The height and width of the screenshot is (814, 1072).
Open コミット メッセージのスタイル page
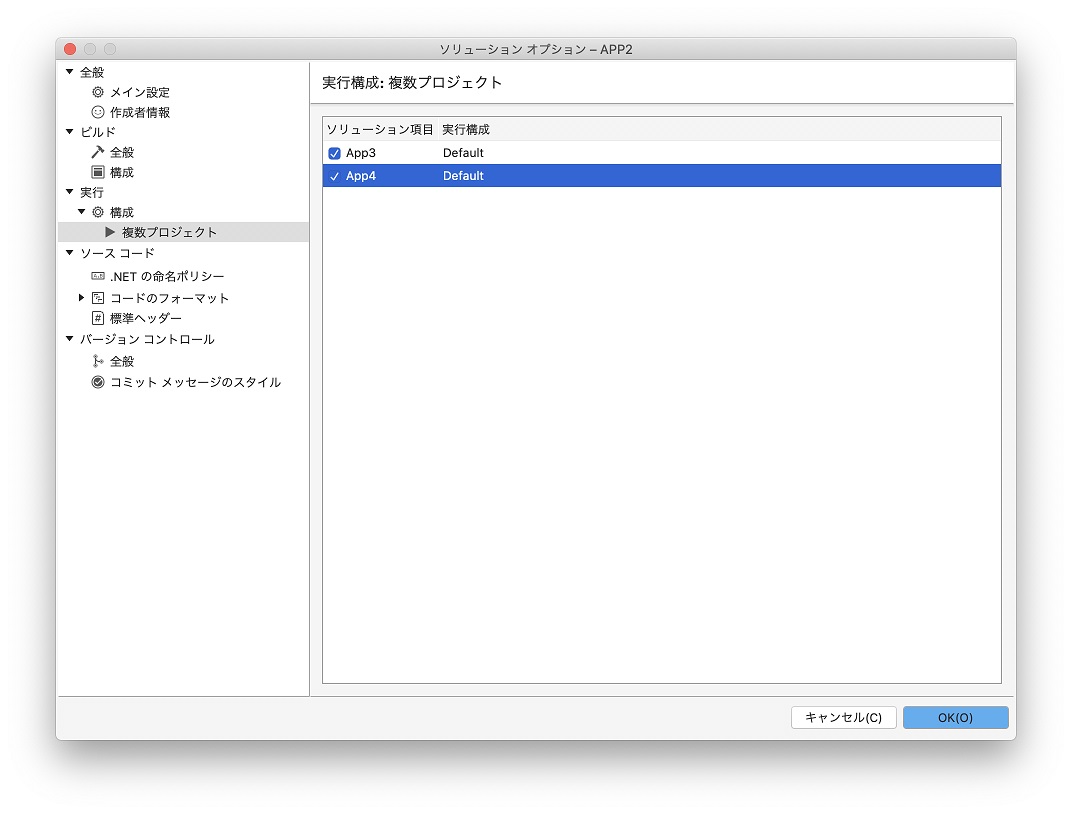[196, 382]
